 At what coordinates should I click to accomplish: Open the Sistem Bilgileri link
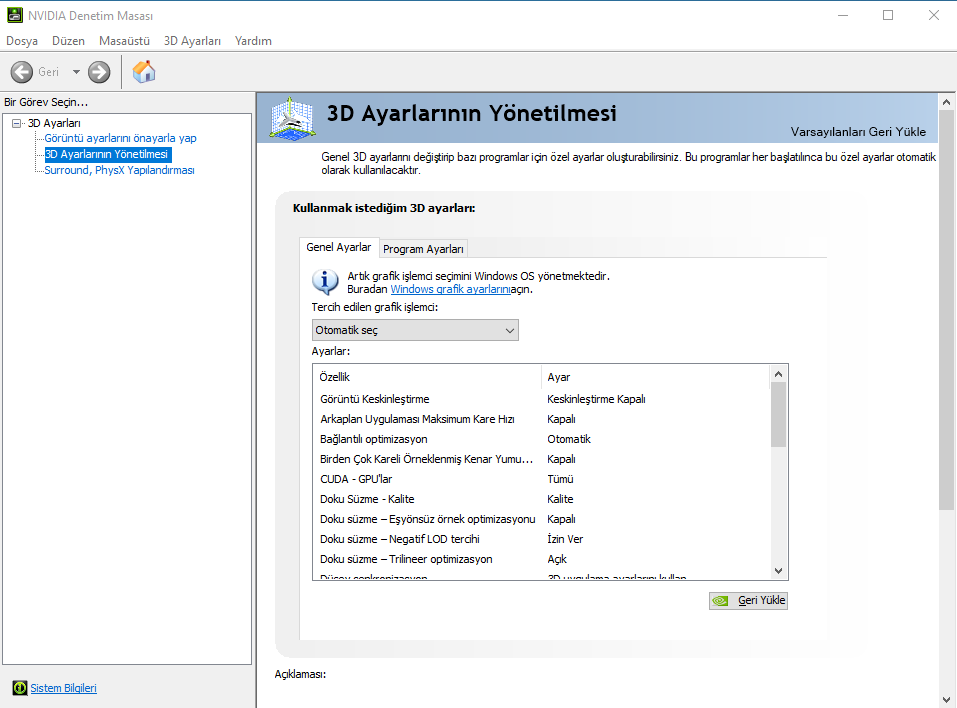63,688
